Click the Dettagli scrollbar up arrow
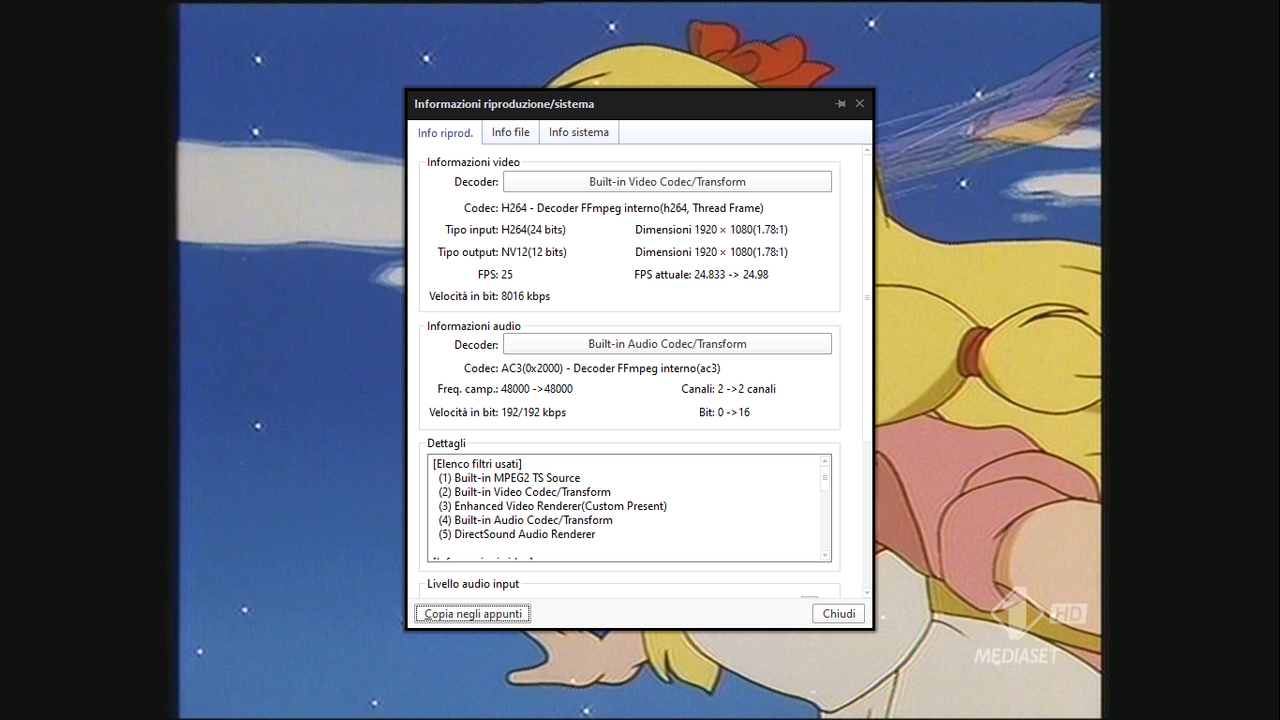 (824, 461)
